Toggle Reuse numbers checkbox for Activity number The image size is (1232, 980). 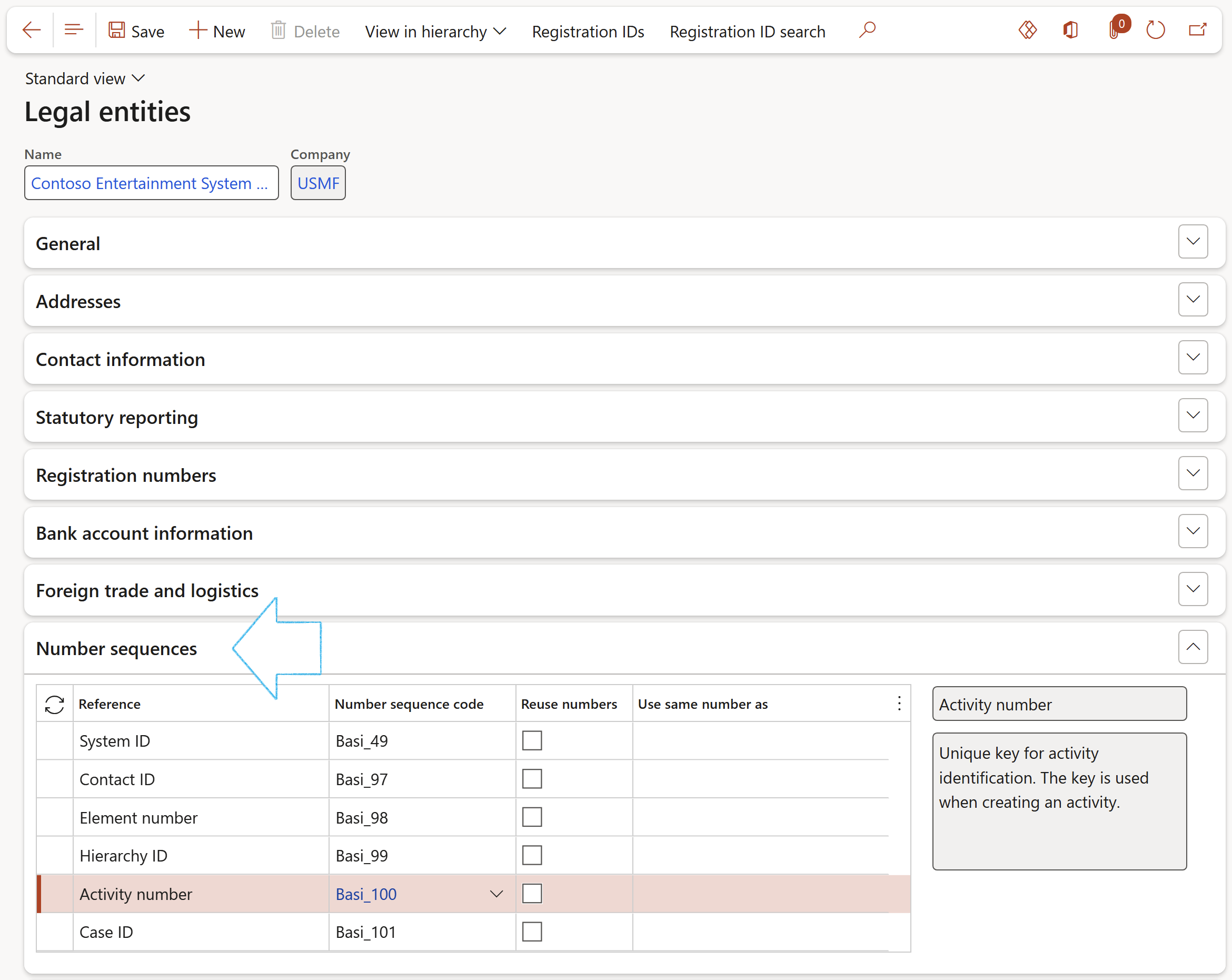(x=531, y=894)
